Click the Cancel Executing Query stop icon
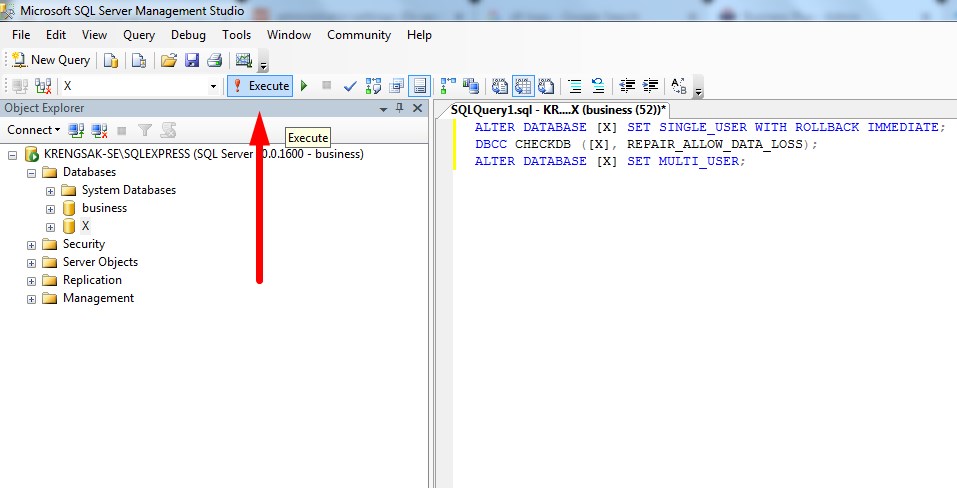Screen dimensions: 957x488 tap(327, 85)
